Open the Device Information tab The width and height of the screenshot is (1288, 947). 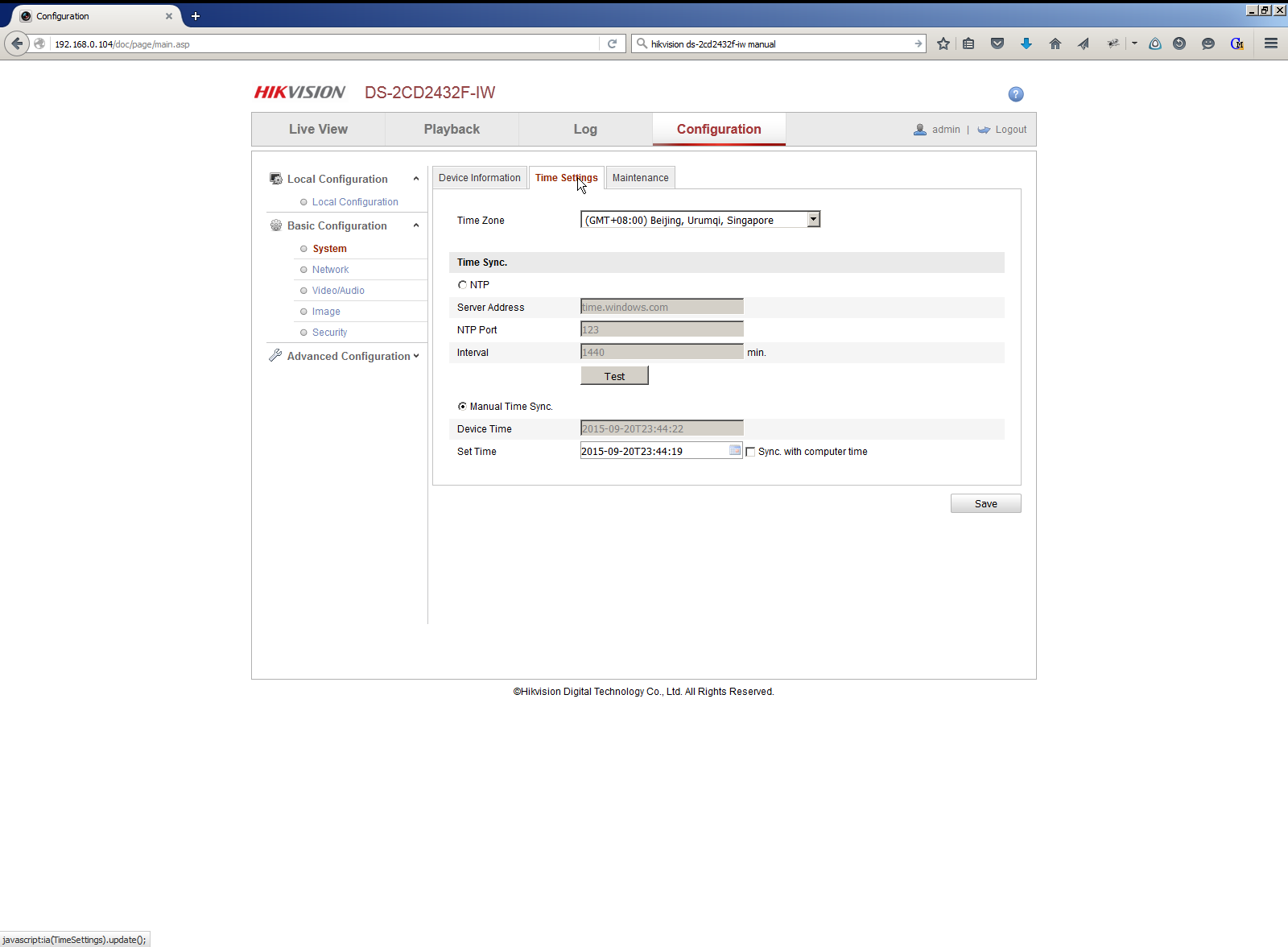click(x=480, y=178)
